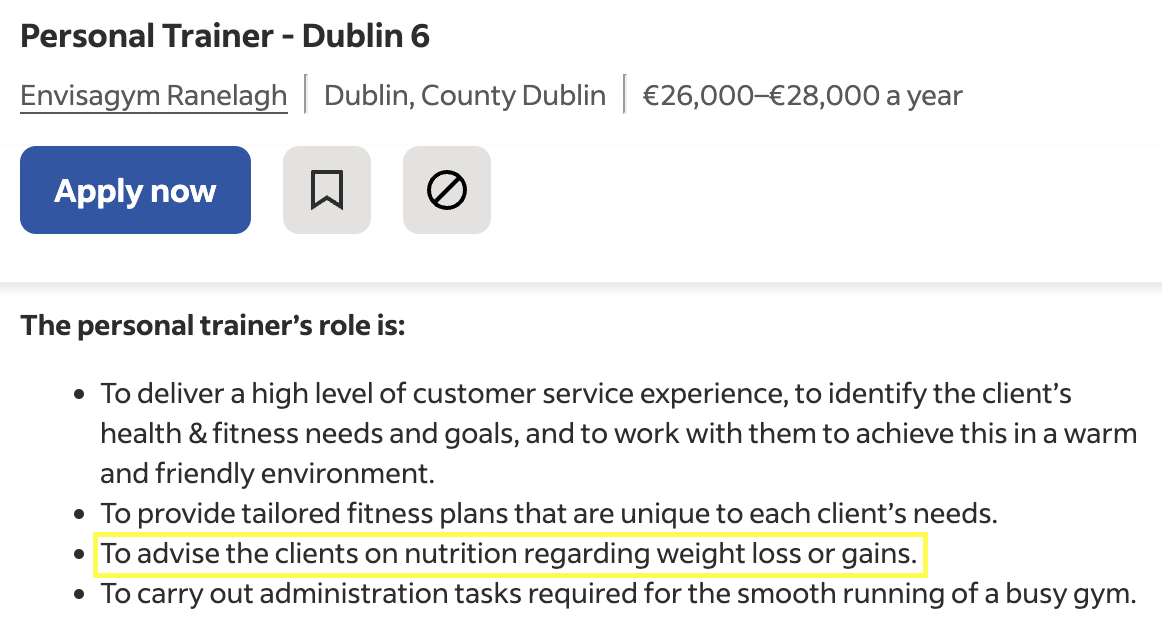The width and height of the screenshot is (1162, 634).
Task: Click the administration tasks bullet text
Action: coord(618,594)
